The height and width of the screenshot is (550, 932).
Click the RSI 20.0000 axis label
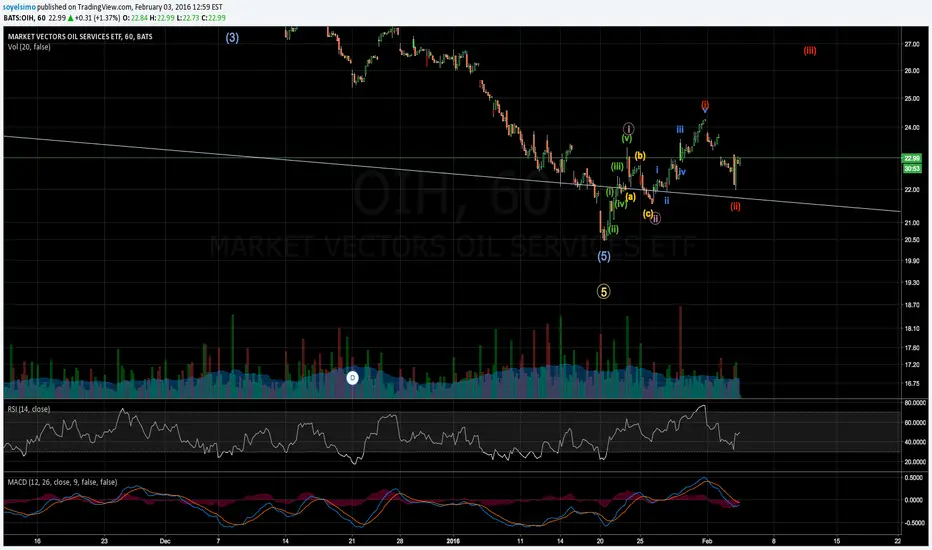[915, 462]
